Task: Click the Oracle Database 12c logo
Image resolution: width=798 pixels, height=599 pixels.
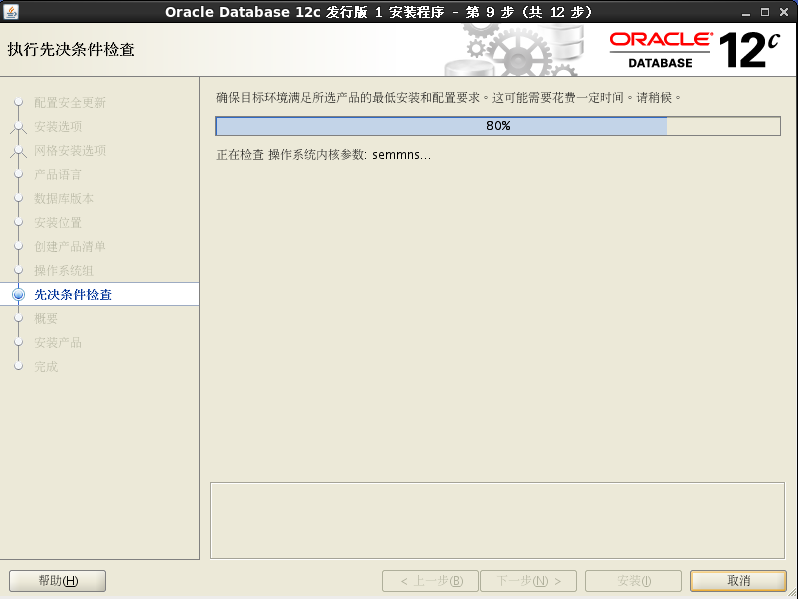Action: pos(695,50)
